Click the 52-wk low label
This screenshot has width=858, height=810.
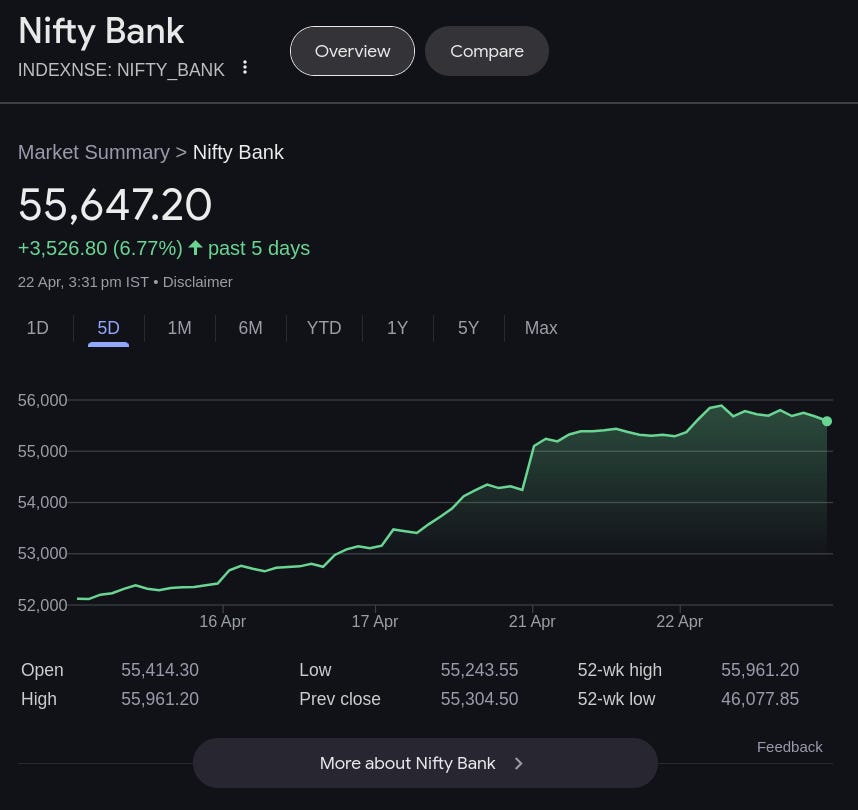pyautogui.click(x=616, y=699)
